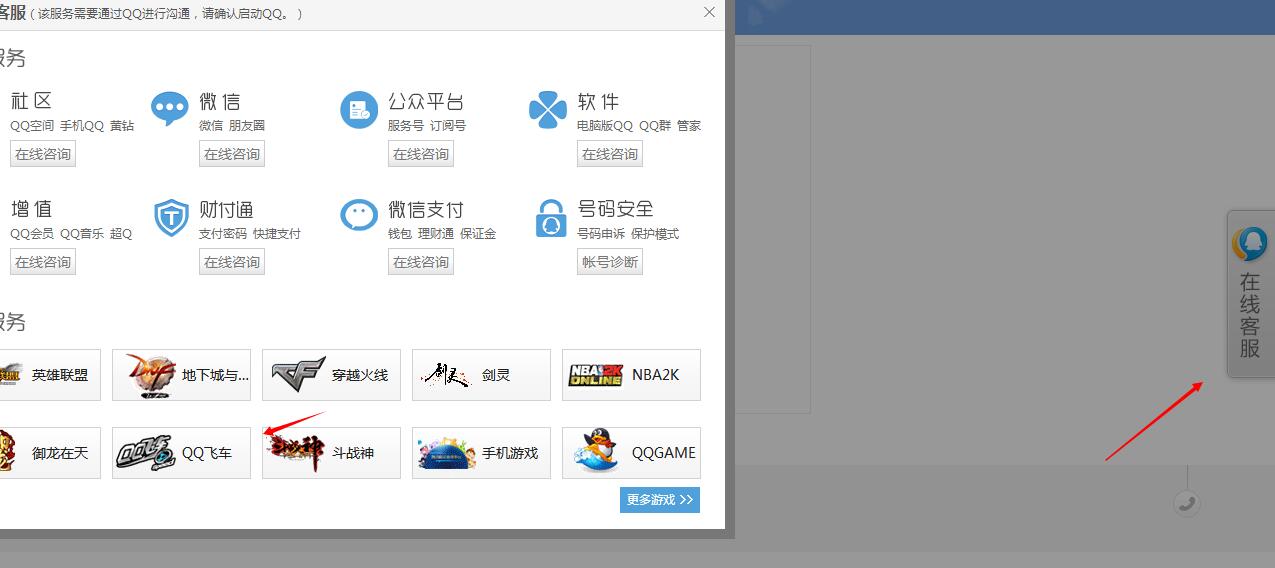Open the 在线客服 side floating widget

click(x=1251, y=294)
